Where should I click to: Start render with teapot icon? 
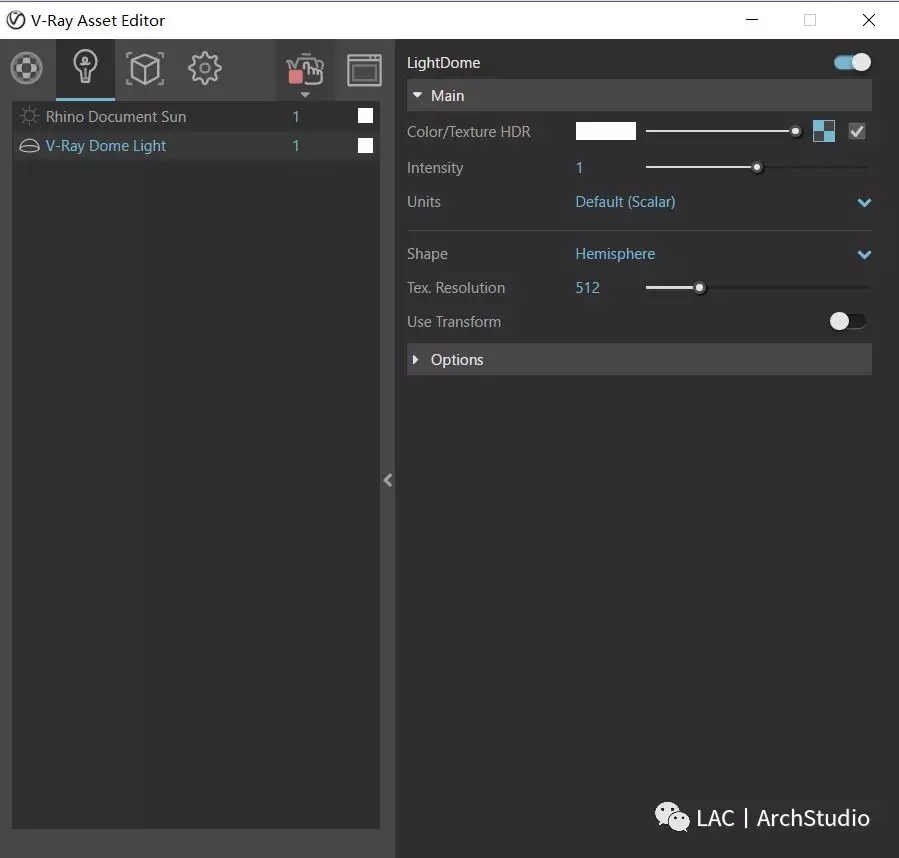click(305, 69)
